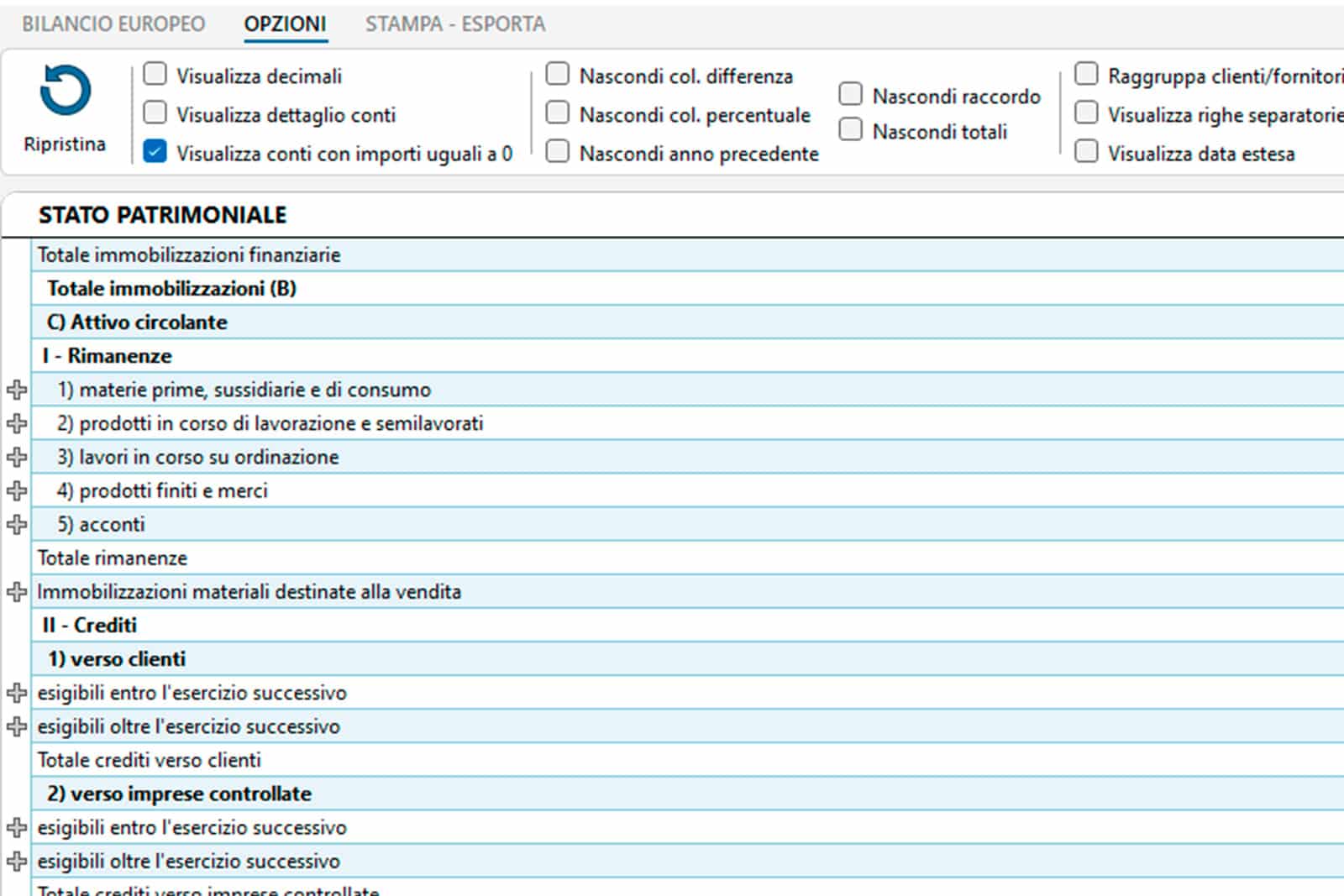1344x896 pixels.
Task: Open the Stampa - Esporta tab
Action: pos(454,24)
